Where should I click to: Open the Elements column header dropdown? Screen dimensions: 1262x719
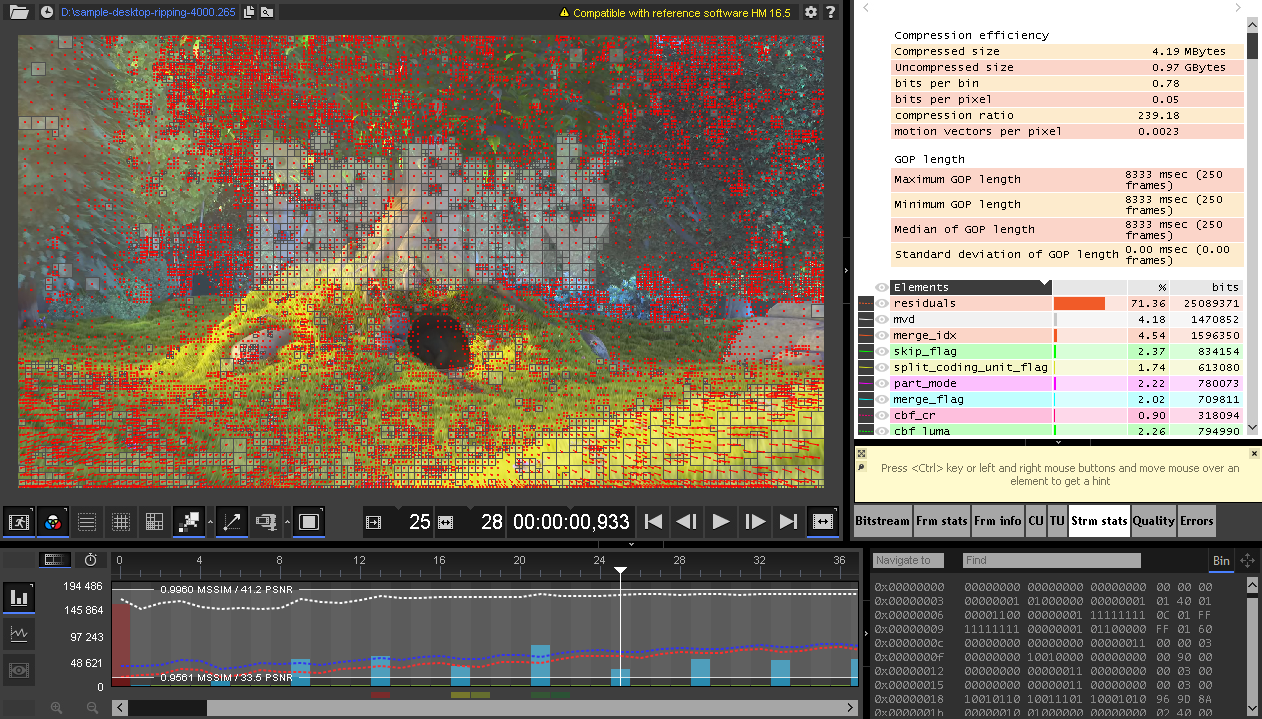tap(1045, 287)
